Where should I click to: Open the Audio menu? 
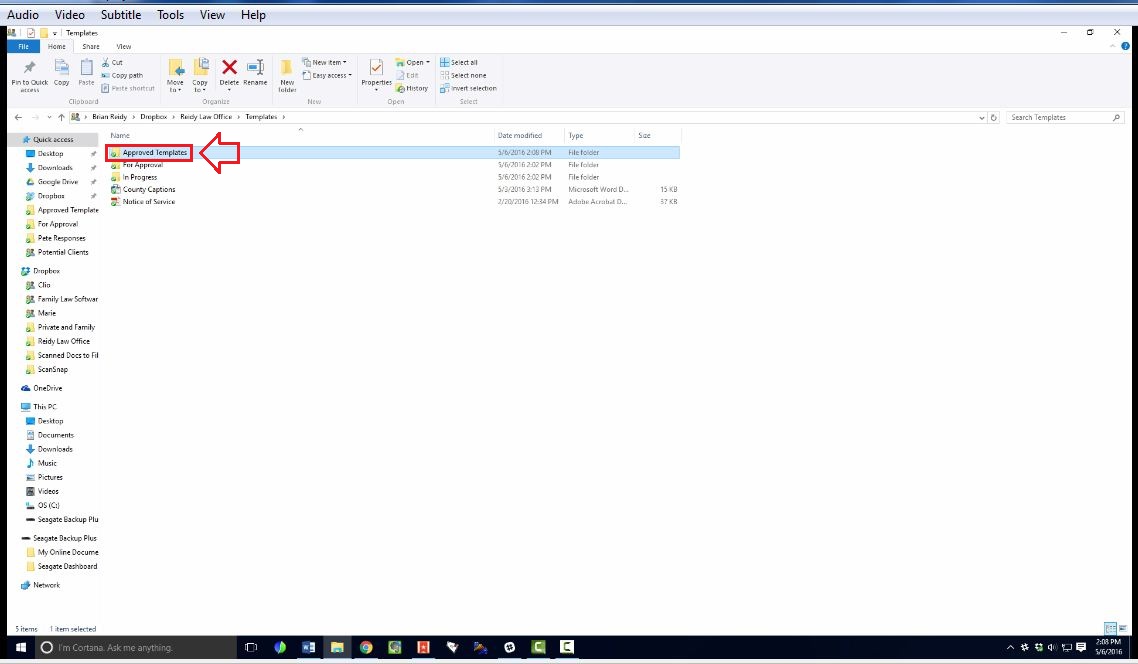click(x=22, y=15)
